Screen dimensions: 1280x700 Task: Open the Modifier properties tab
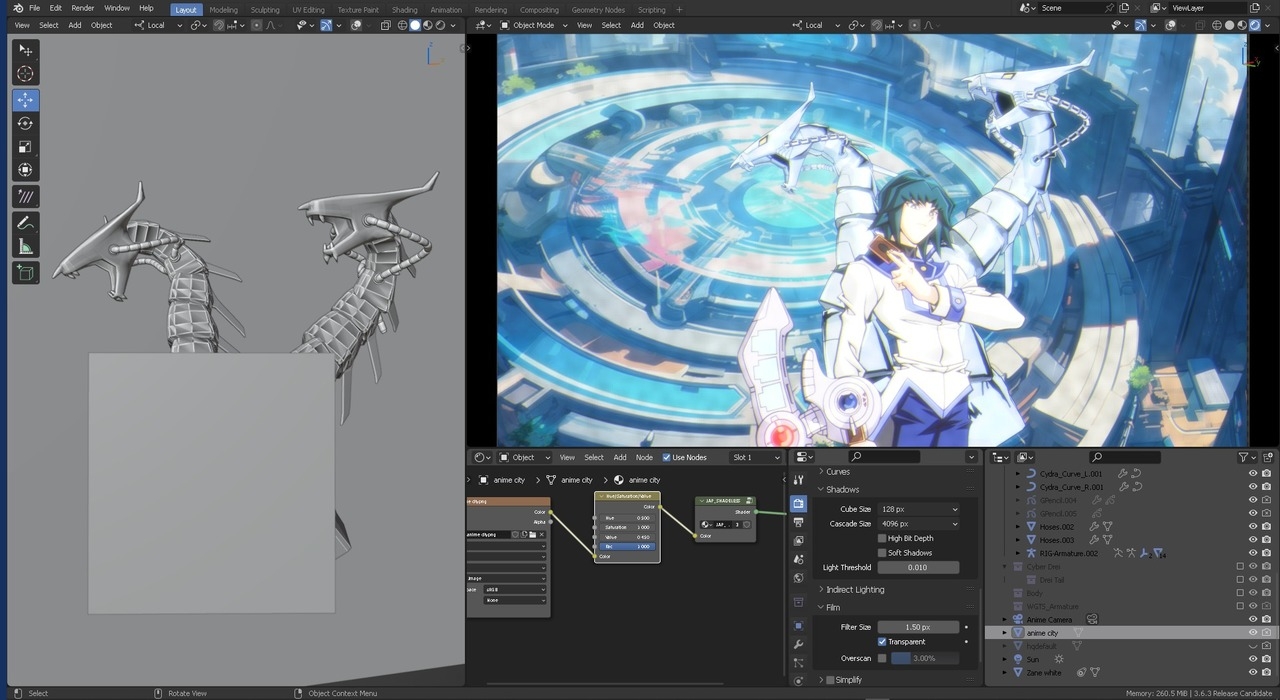click(798, 644)
